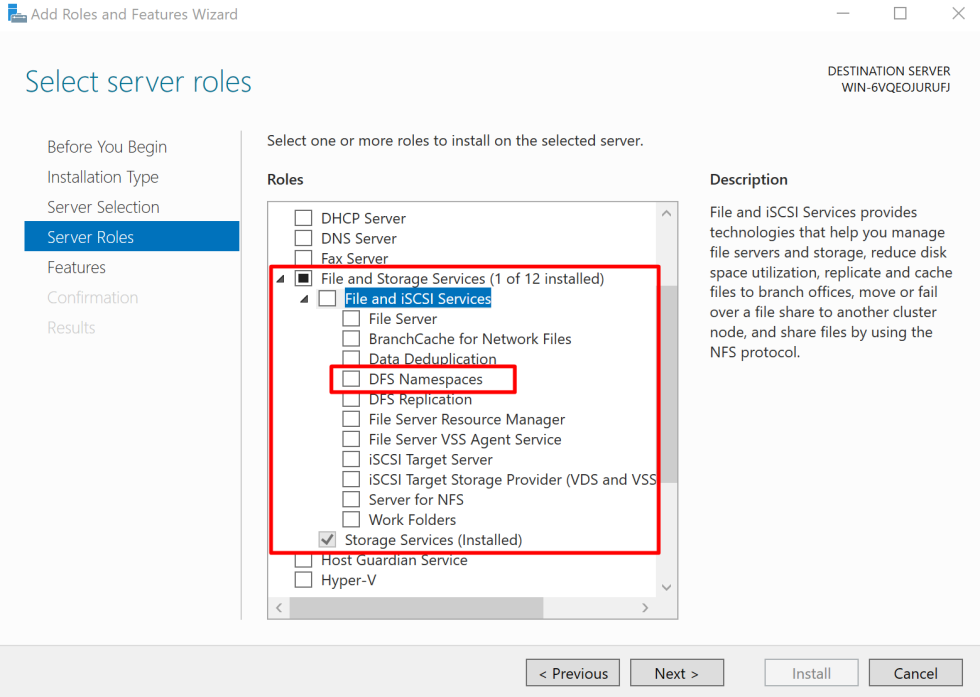The width and height of the screenshot is (980, 697).
Task: Enable the DFS Namespaces role
Action: (351, 378)
